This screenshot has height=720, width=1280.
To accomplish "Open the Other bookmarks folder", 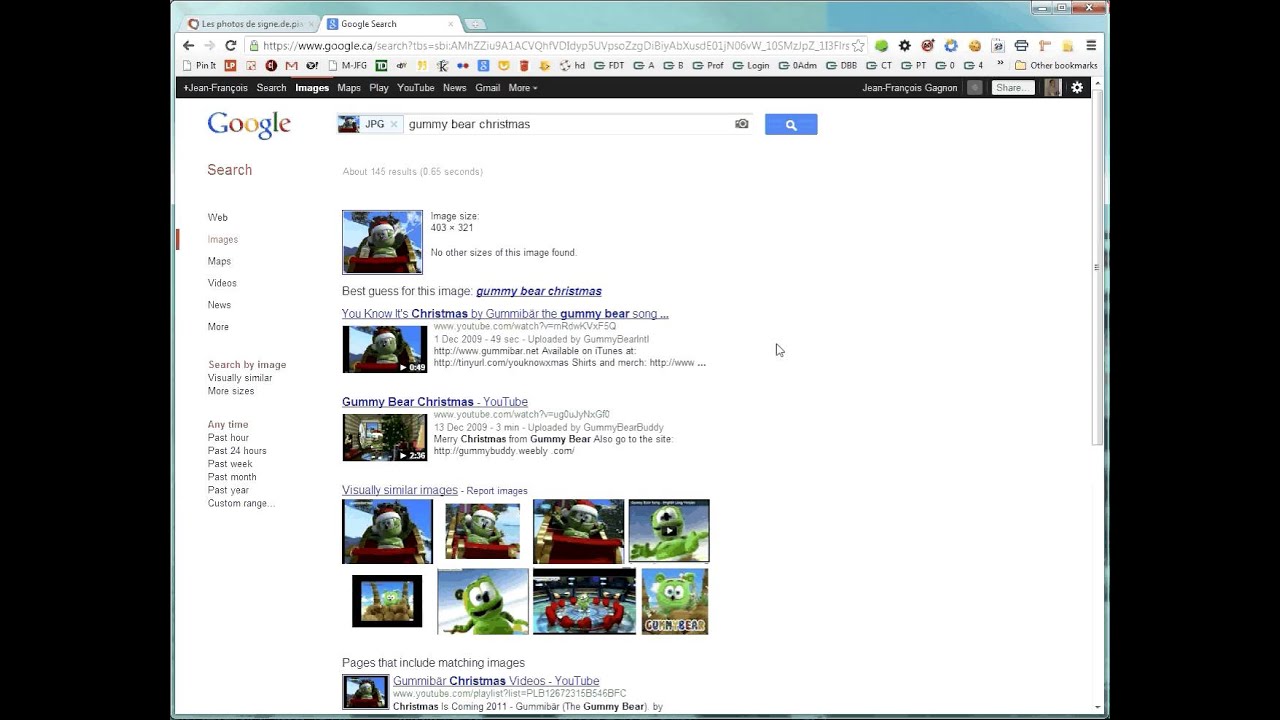I will 1055,65.
